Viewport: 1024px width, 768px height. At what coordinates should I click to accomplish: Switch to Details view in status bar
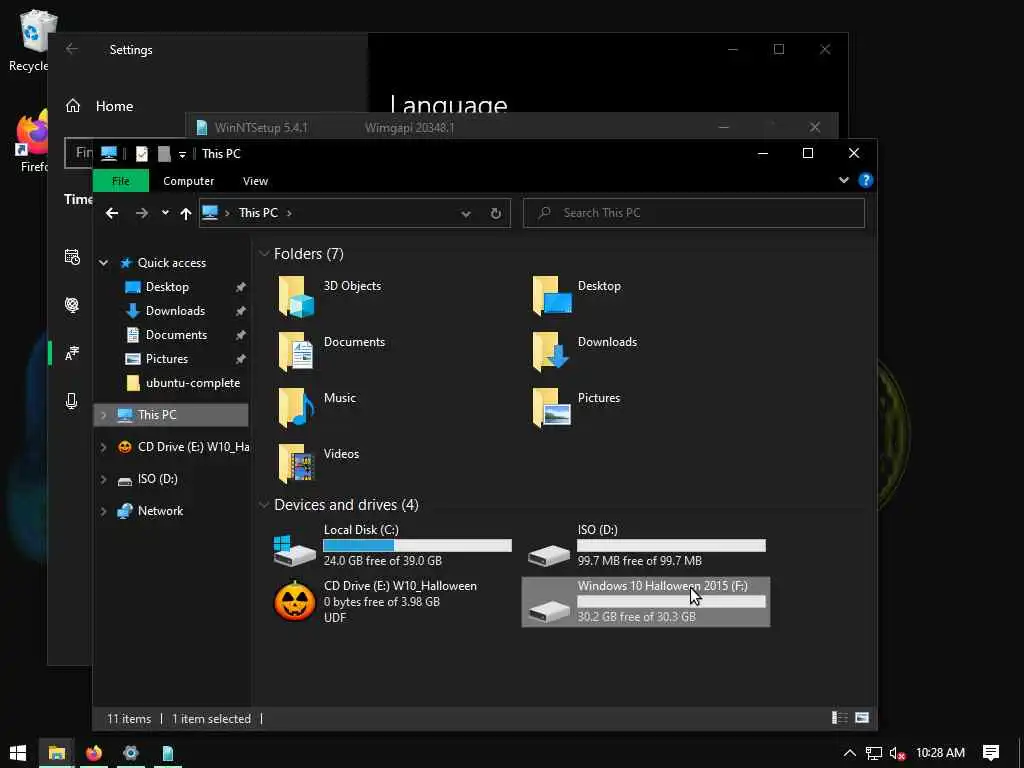[x=840, y=718]
